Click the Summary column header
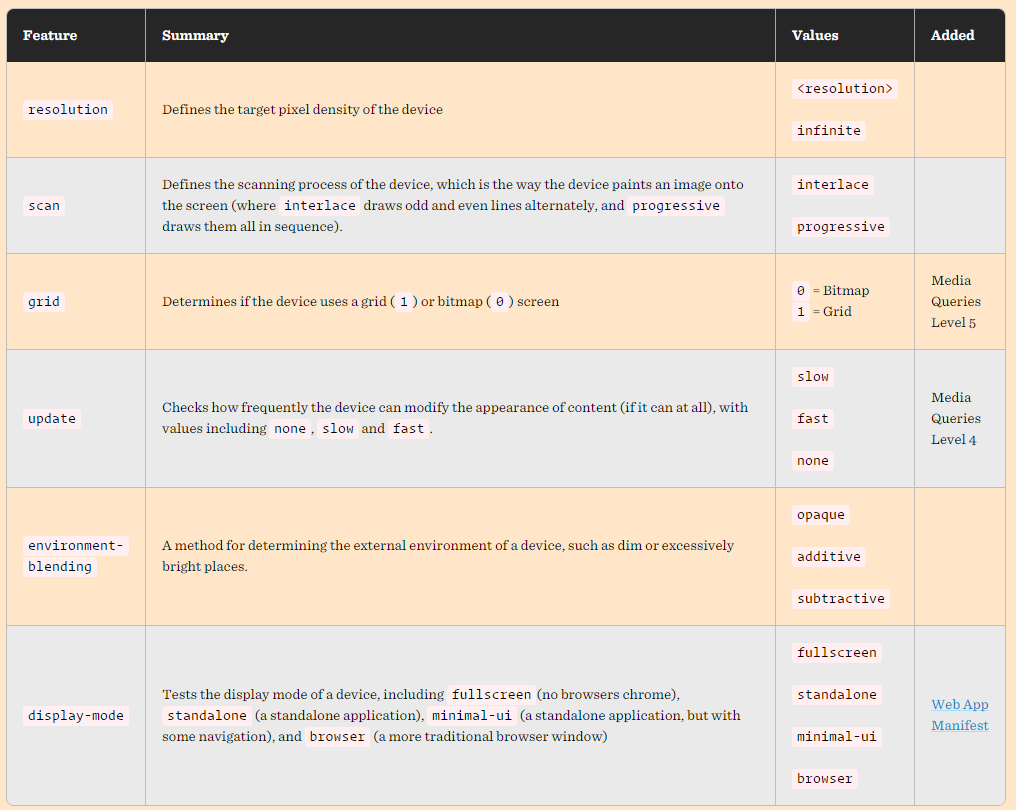The height and width of the screenshot is (810, 1016). click(x=195, y=36)
